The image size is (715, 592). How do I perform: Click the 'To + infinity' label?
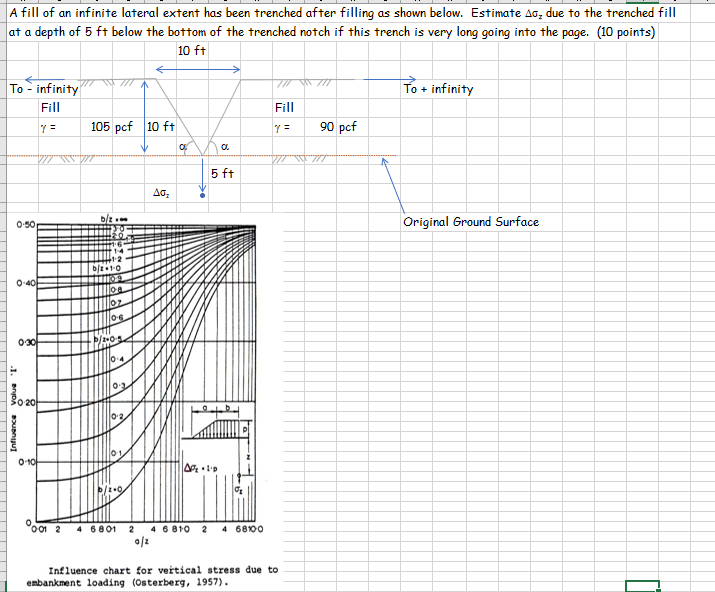pyautogui.click(x=438, y=88)
